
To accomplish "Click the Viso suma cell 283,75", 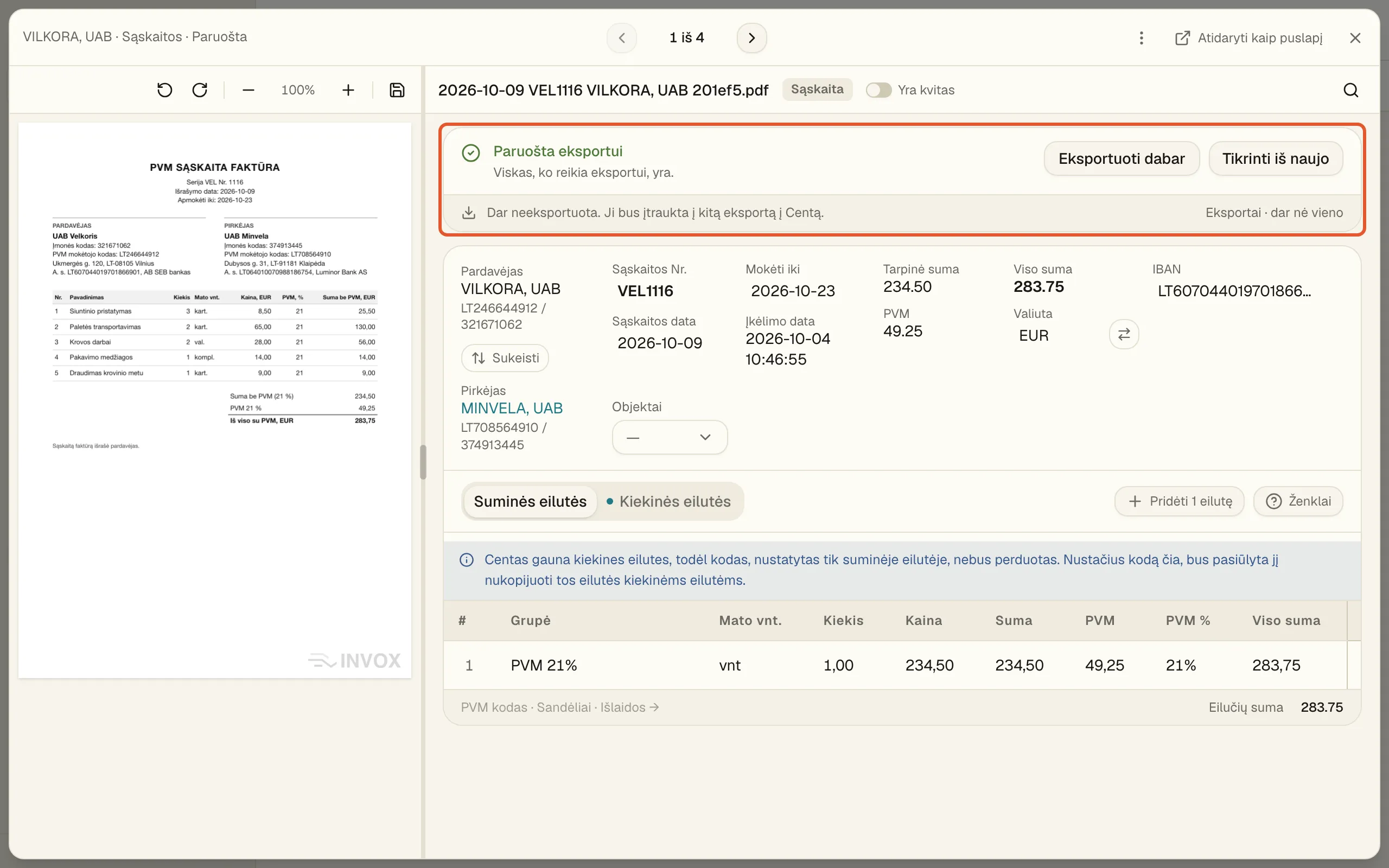I will tap(1276, 665).
